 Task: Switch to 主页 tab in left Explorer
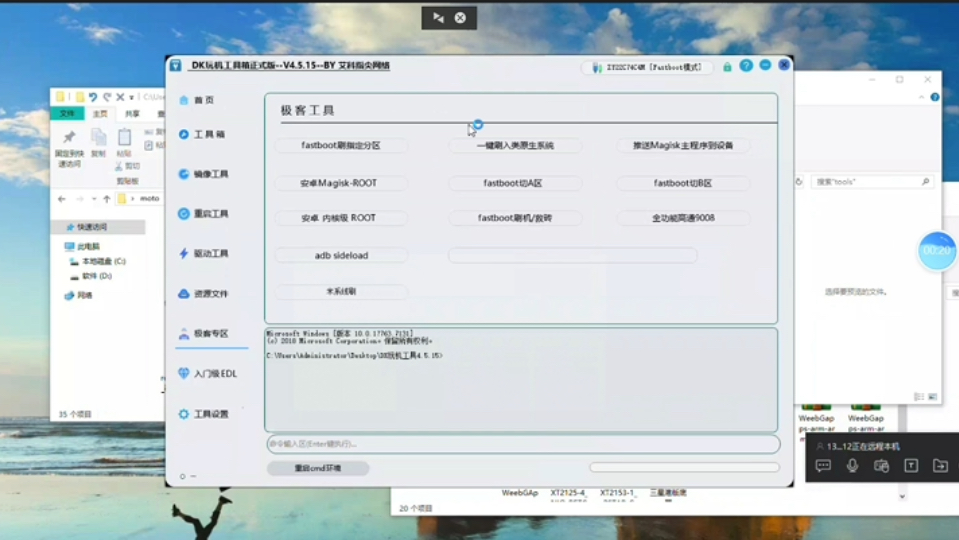coord(100,114)
